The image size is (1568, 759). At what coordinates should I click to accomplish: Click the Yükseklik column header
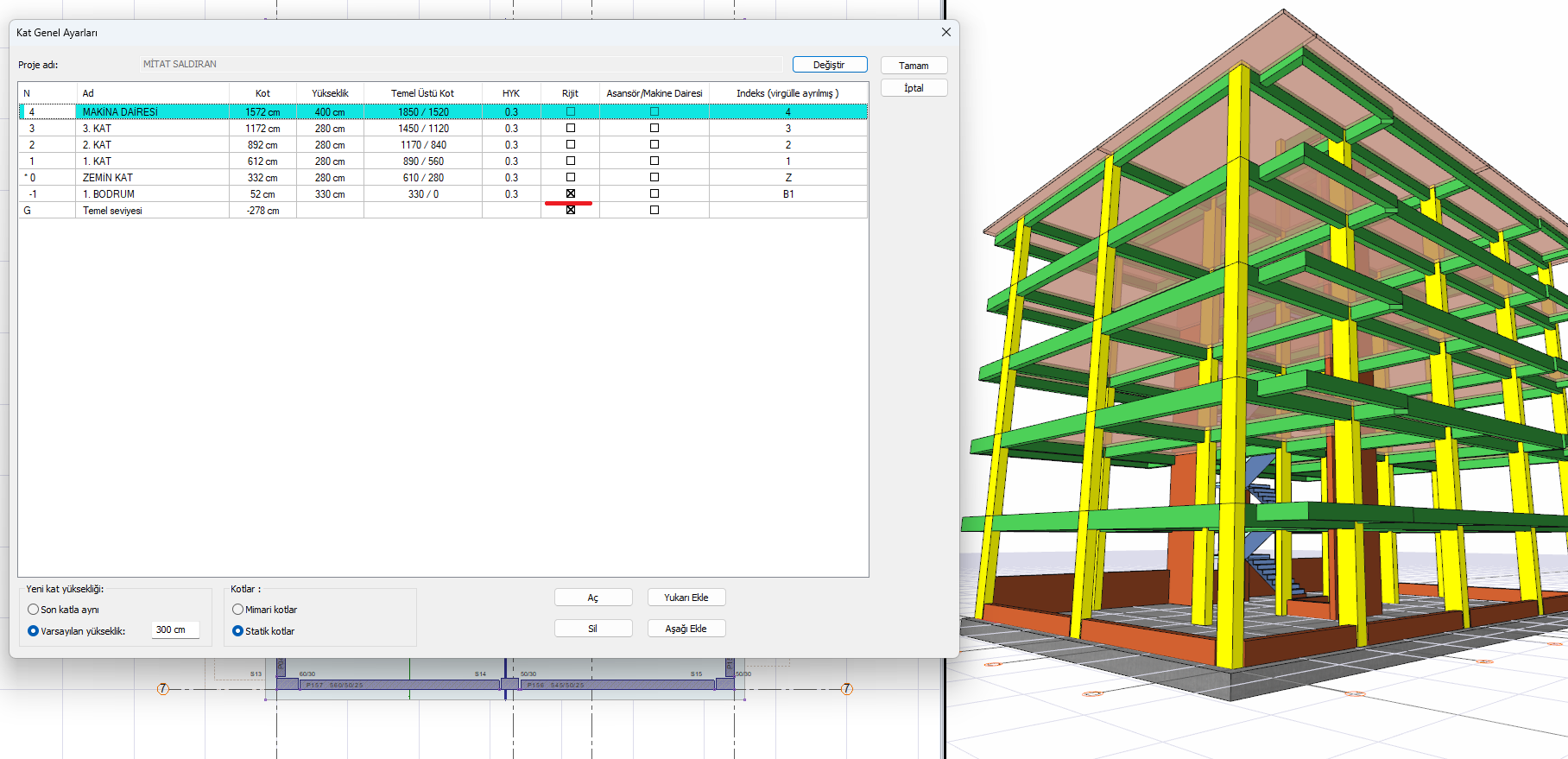[330, 93]
